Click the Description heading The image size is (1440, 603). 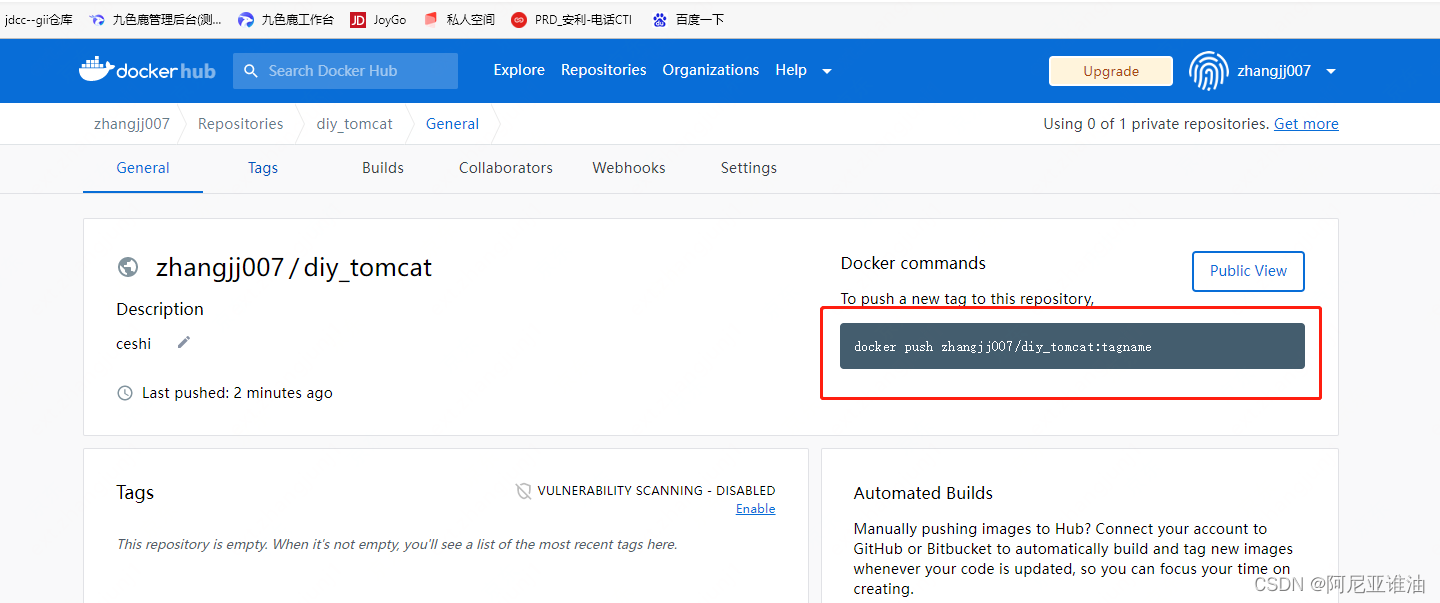[160, 309]
